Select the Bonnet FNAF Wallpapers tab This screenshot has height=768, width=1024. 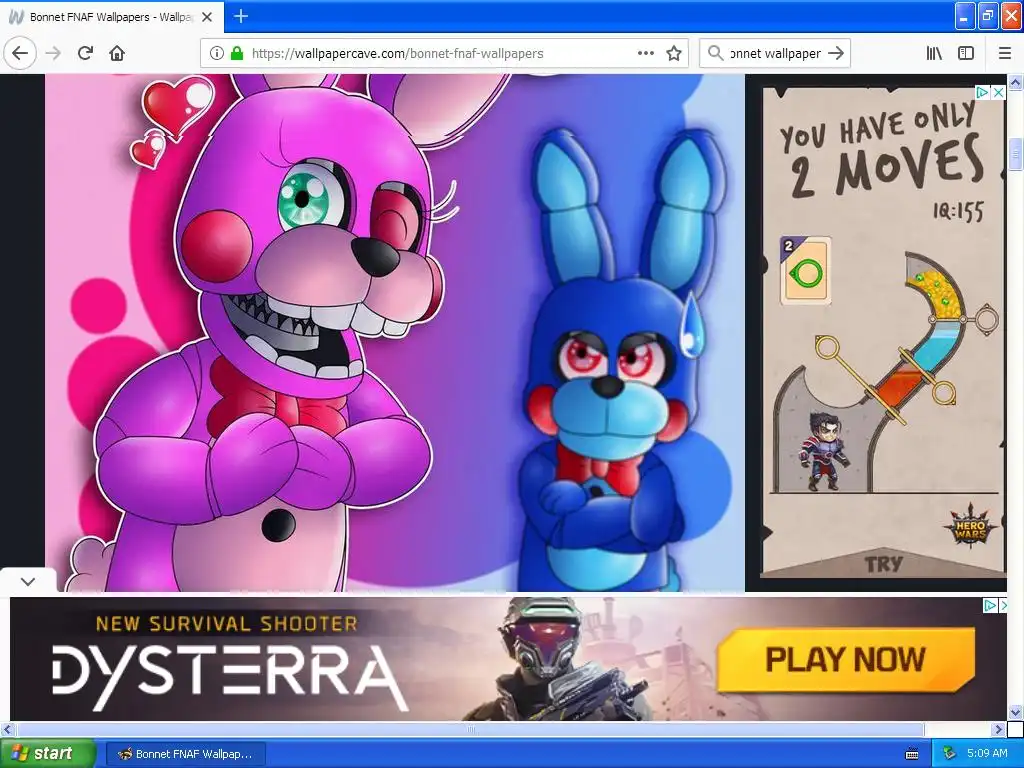click(112, 17)
